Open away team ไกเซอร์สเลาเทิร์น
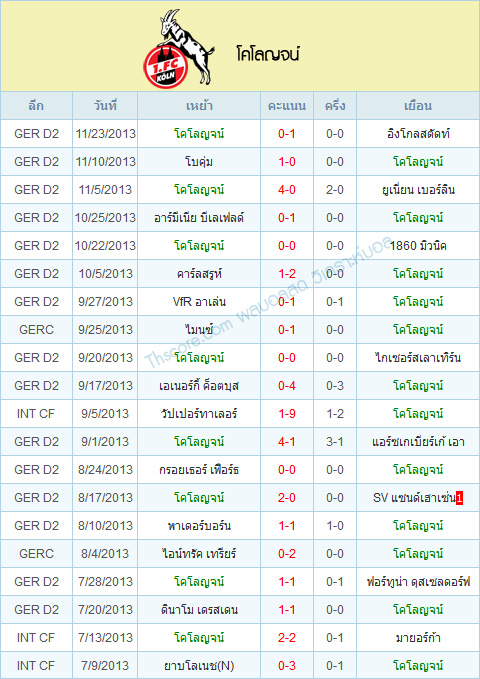 (x=418, y=358)
